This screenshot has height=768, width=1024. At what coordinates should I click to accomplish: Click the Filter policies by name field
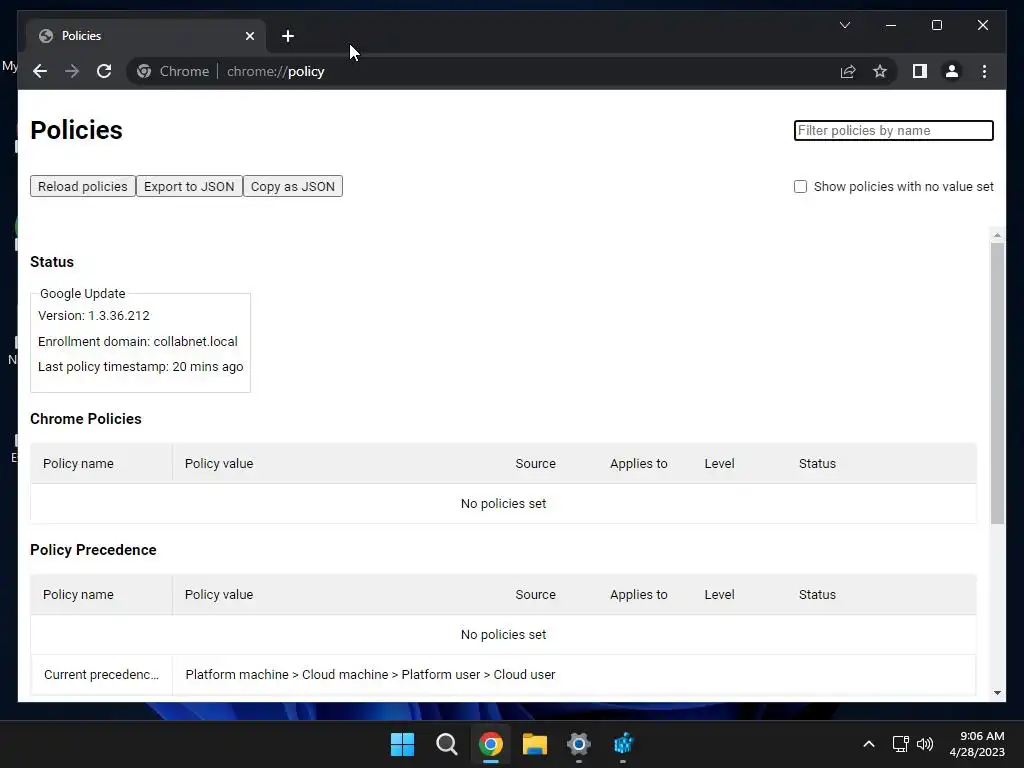[x=893, y=131]
